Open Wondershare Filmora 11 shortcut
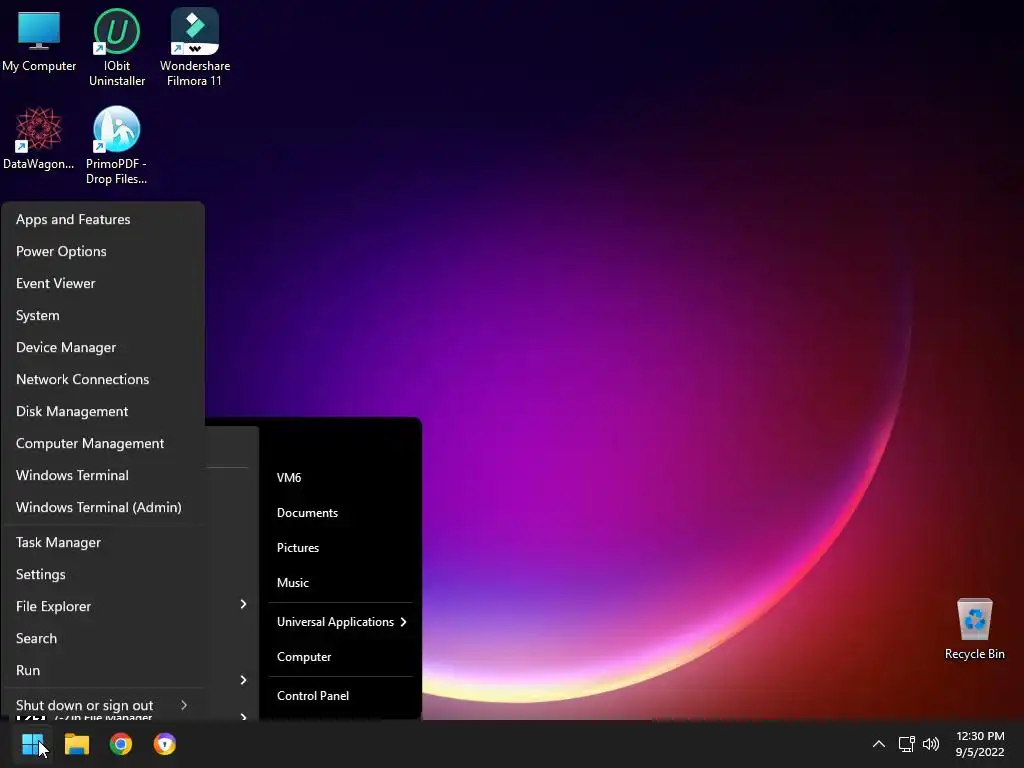 [195, 47]
